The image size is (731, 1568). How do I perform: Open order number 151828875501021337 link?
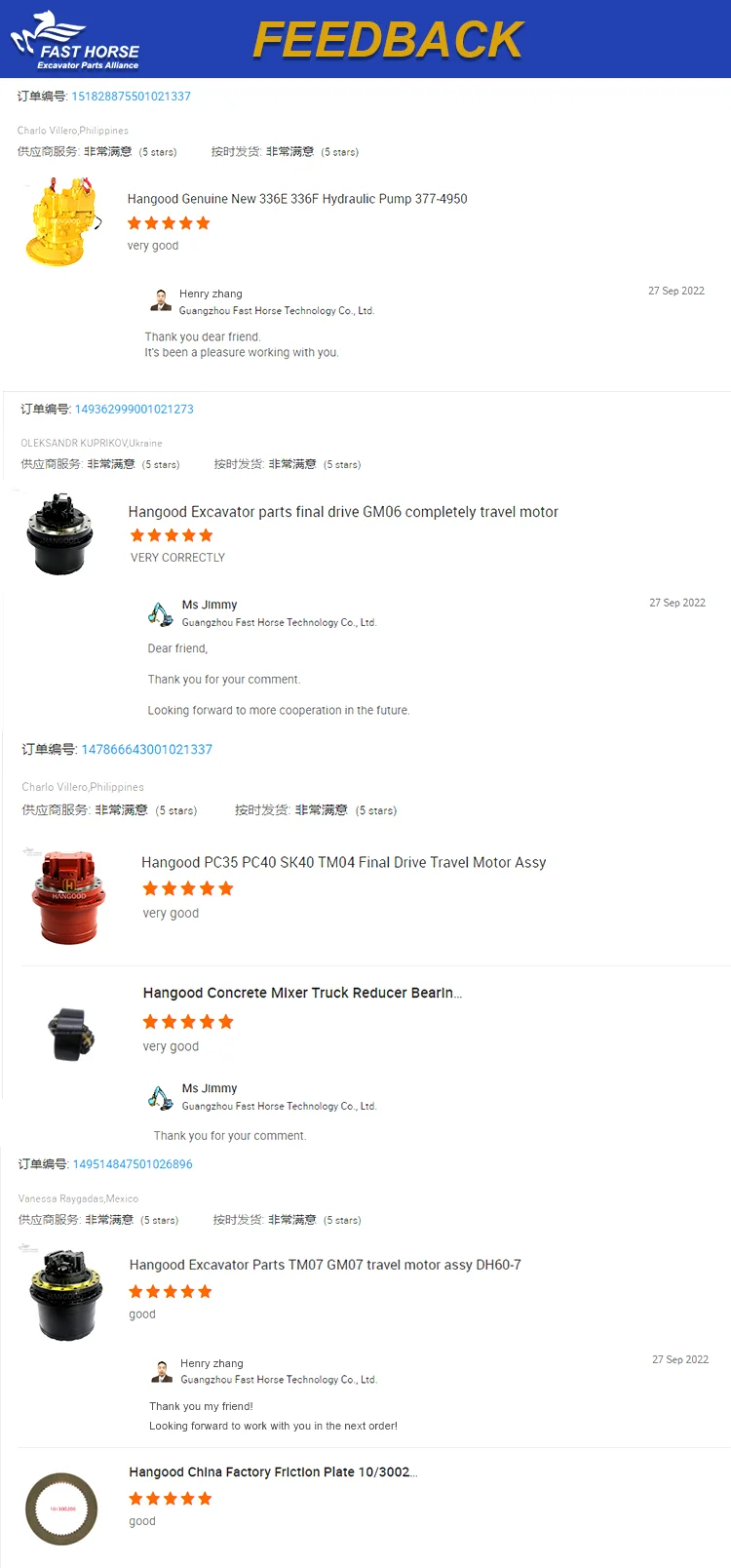(131, 97)
